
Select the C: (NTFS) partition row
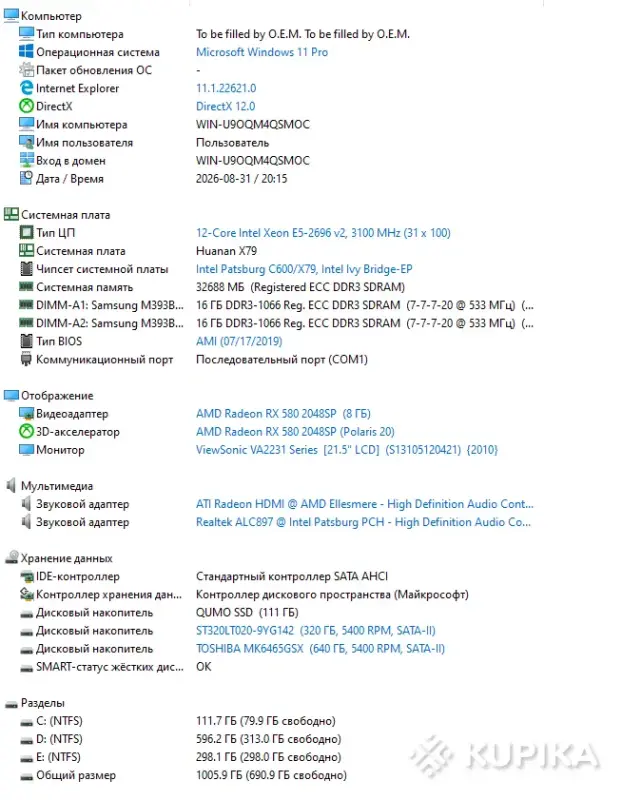(177, 721)
